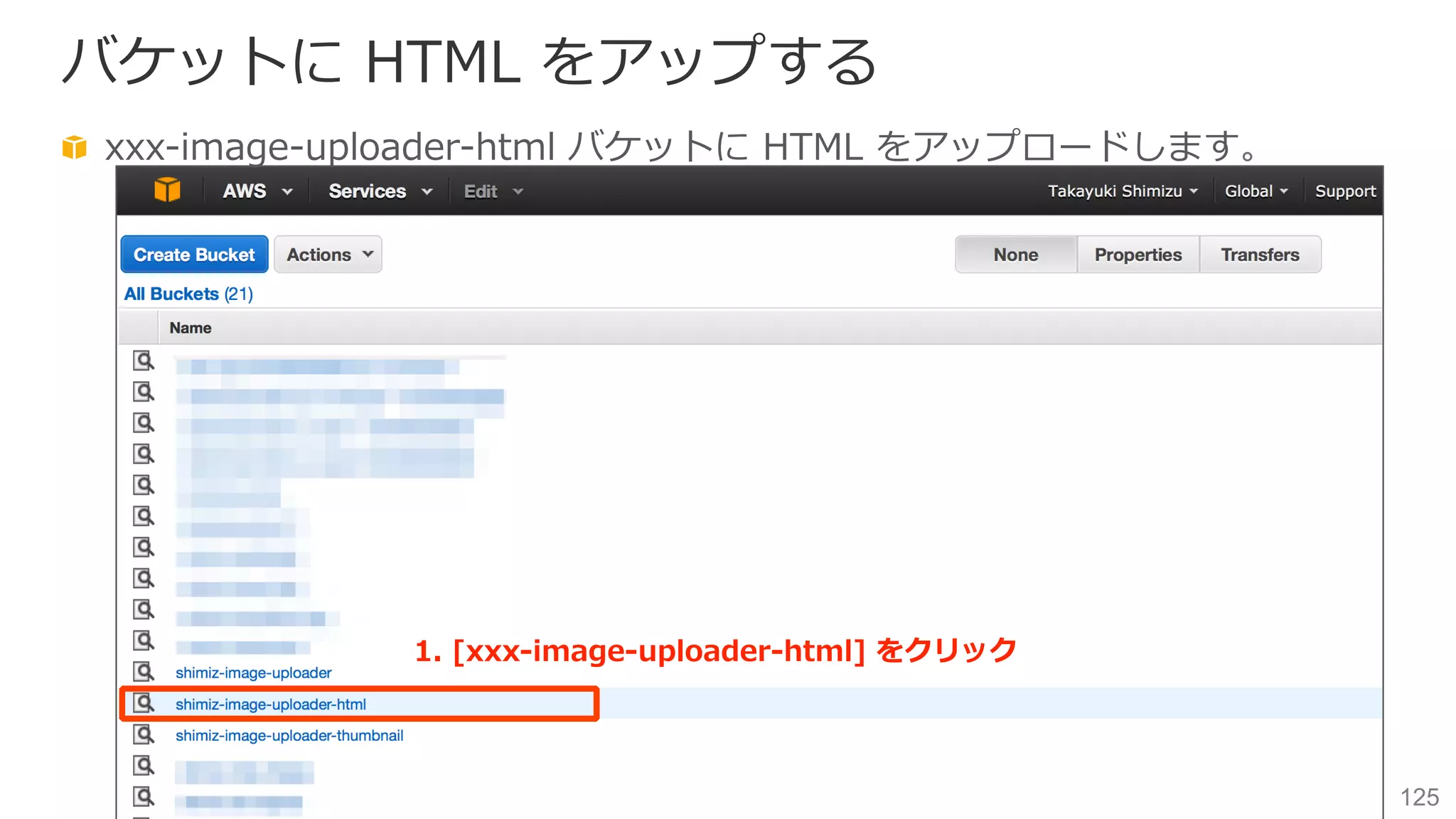Click magnifier icon of last fully visible bucket row

point(144,797)
